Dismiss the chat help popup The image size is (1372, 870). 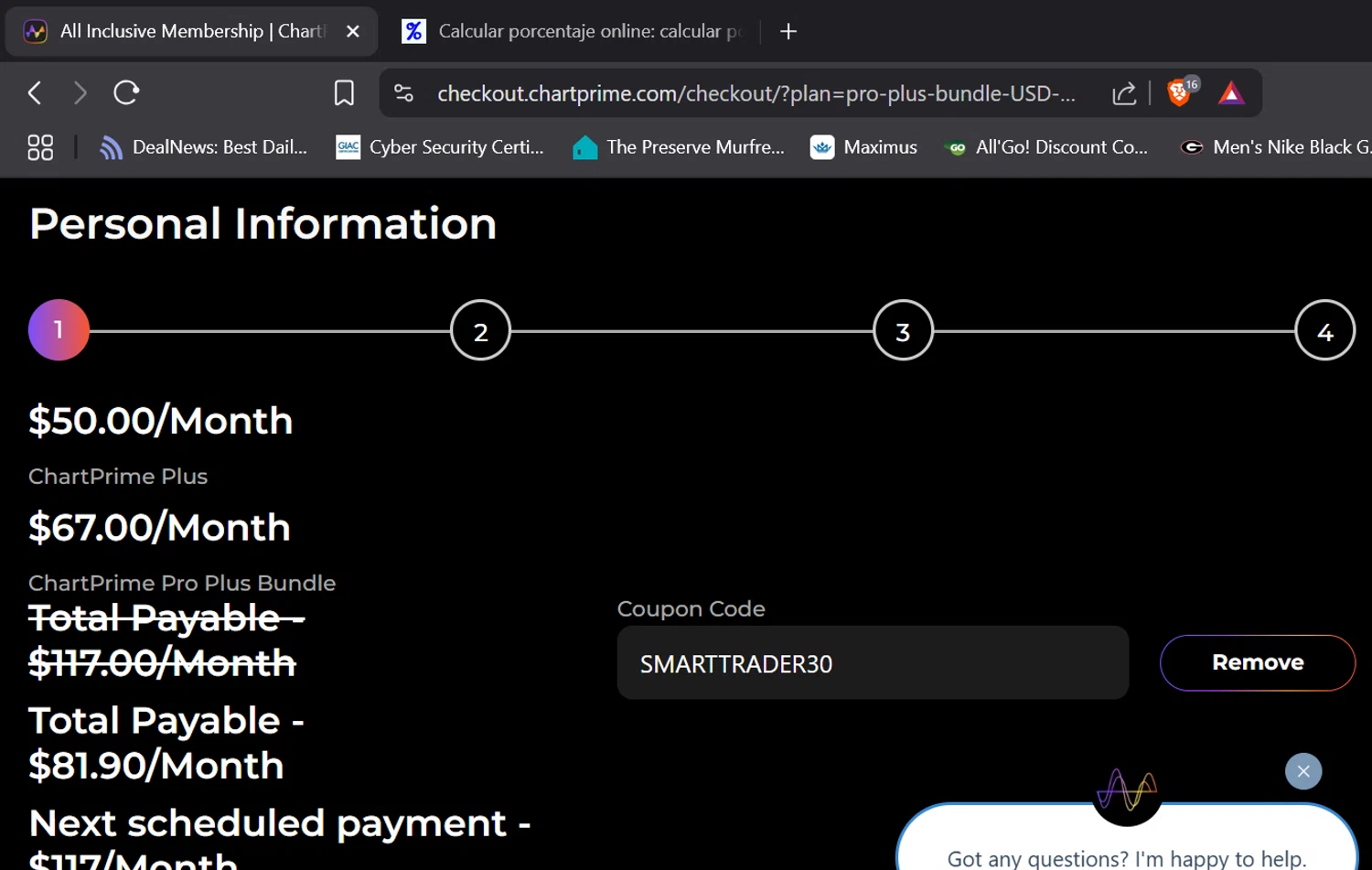(1303, 771)
